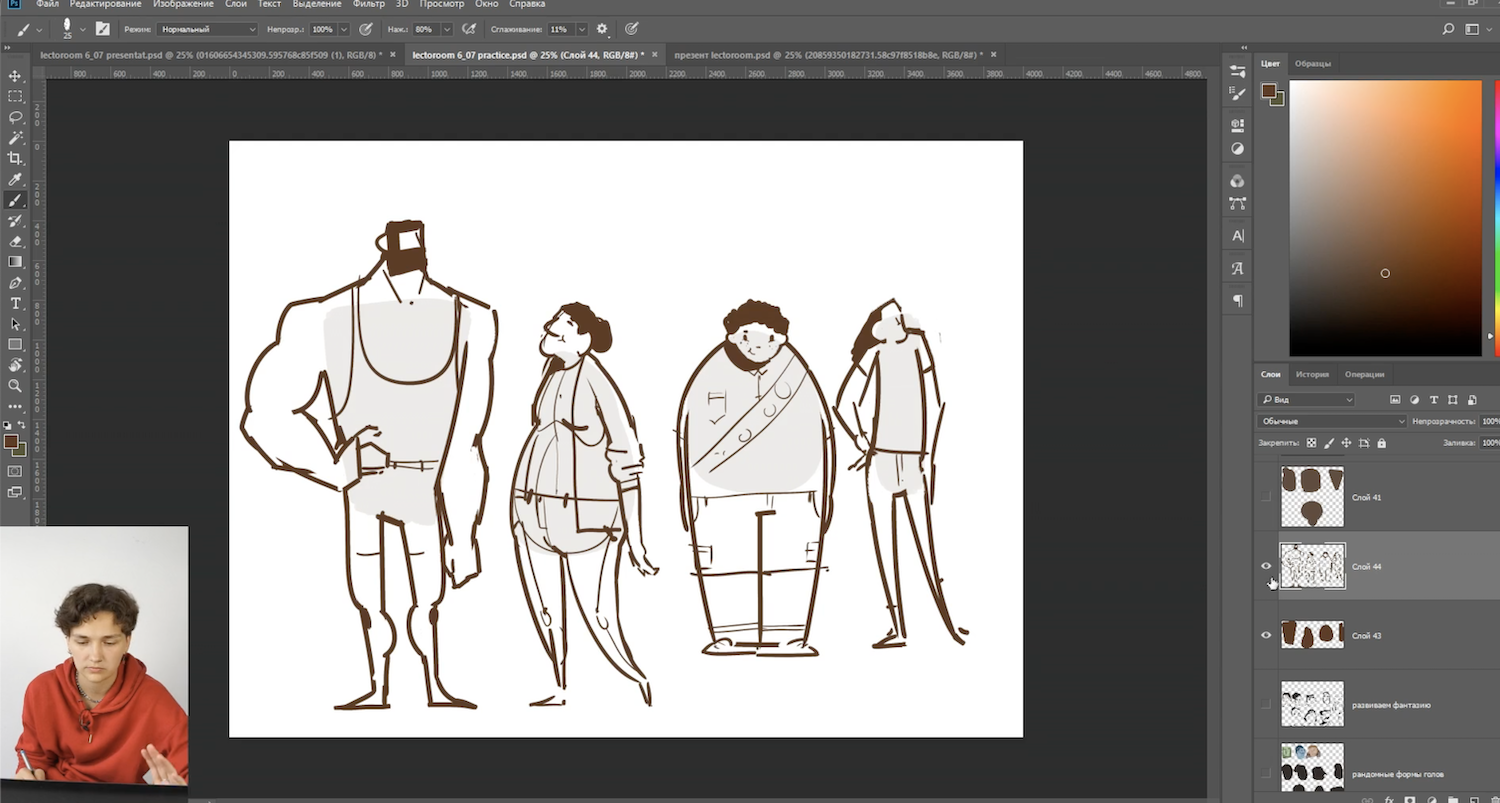The width and height of the screenshot is (1500, 803).
Task: Hide layer Слой 43
Action: (1266, 635)
